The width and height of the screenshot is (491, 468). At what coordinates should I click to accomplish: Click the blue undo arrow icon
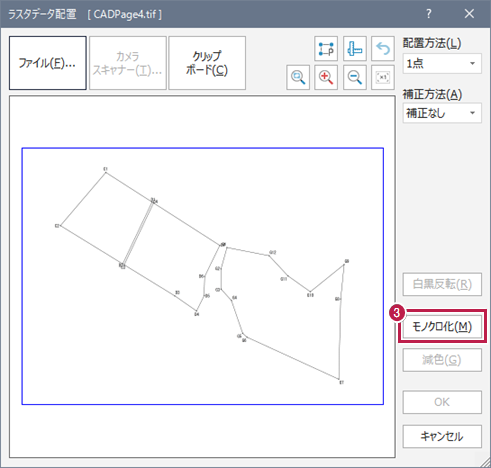click(383, 49)
